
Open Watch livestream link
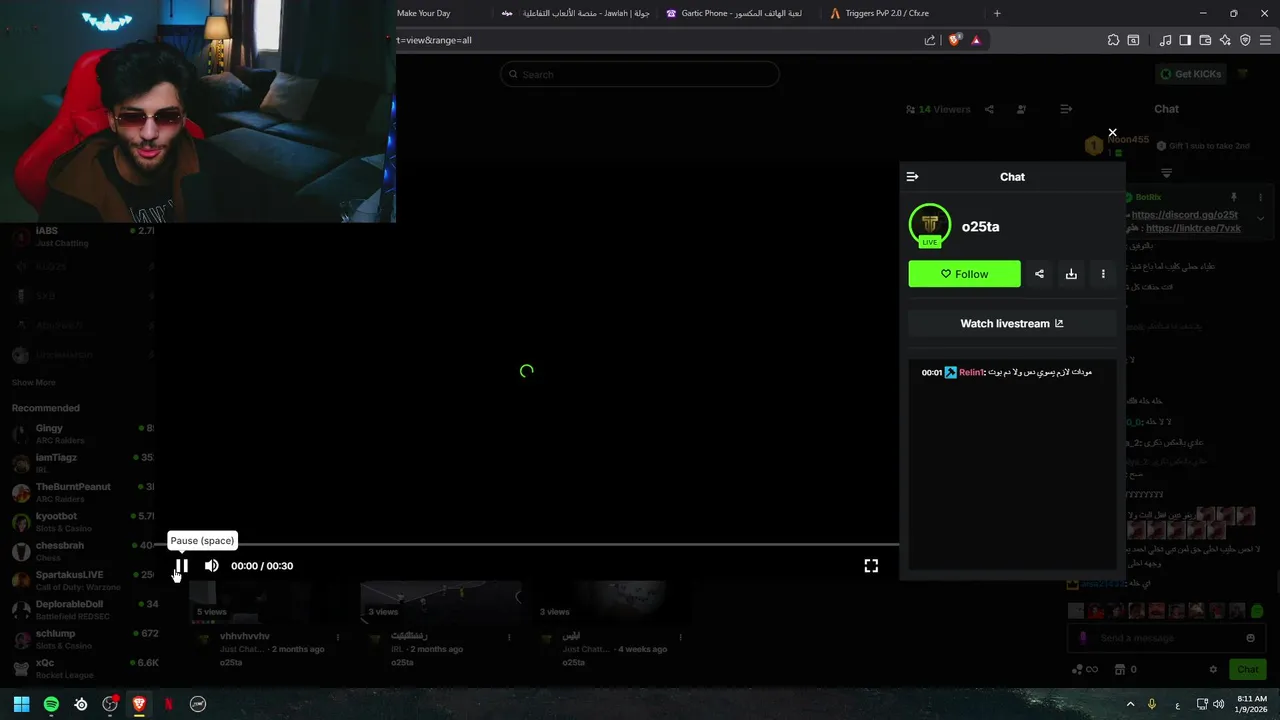tap(1012, 324)
